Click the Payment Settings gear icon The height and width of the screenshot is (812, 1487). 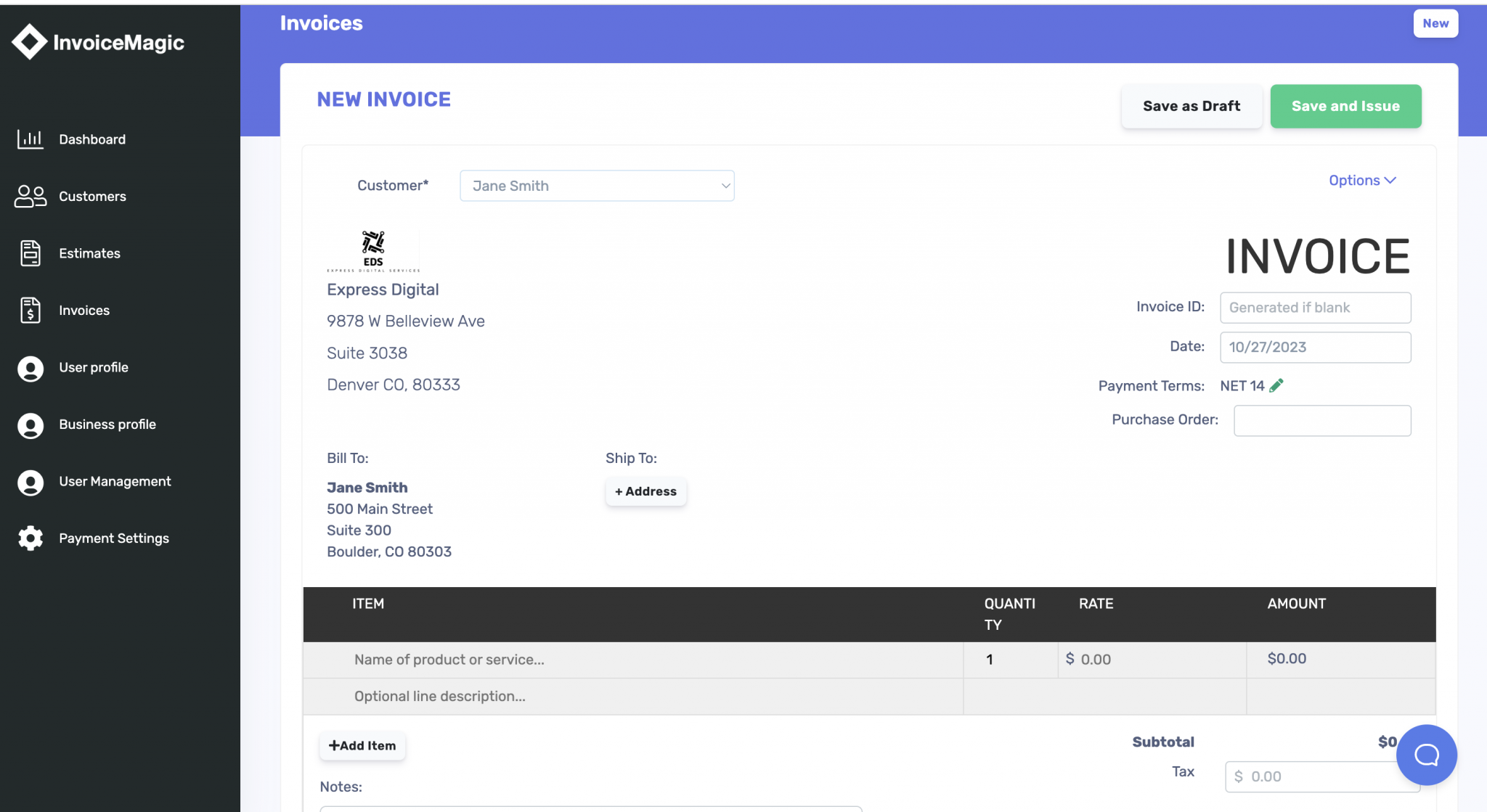[30, 538]
